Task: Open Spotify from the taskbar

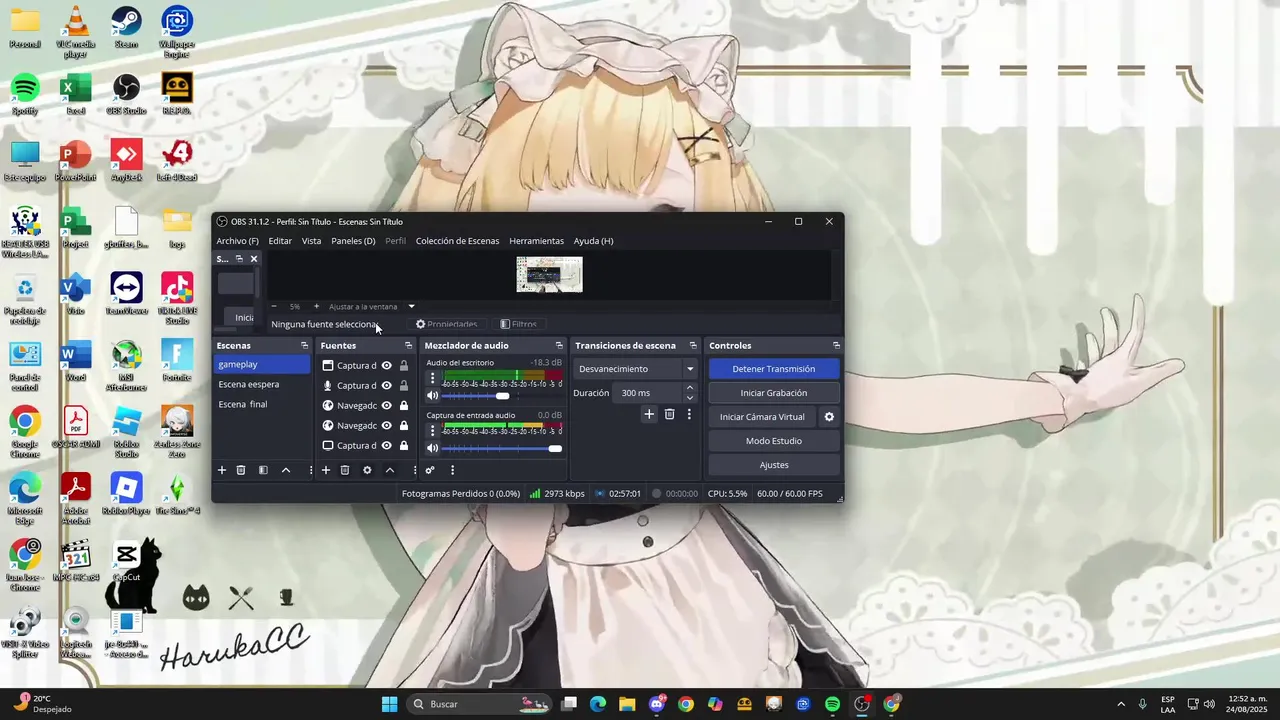Action: tap(833, 704)
